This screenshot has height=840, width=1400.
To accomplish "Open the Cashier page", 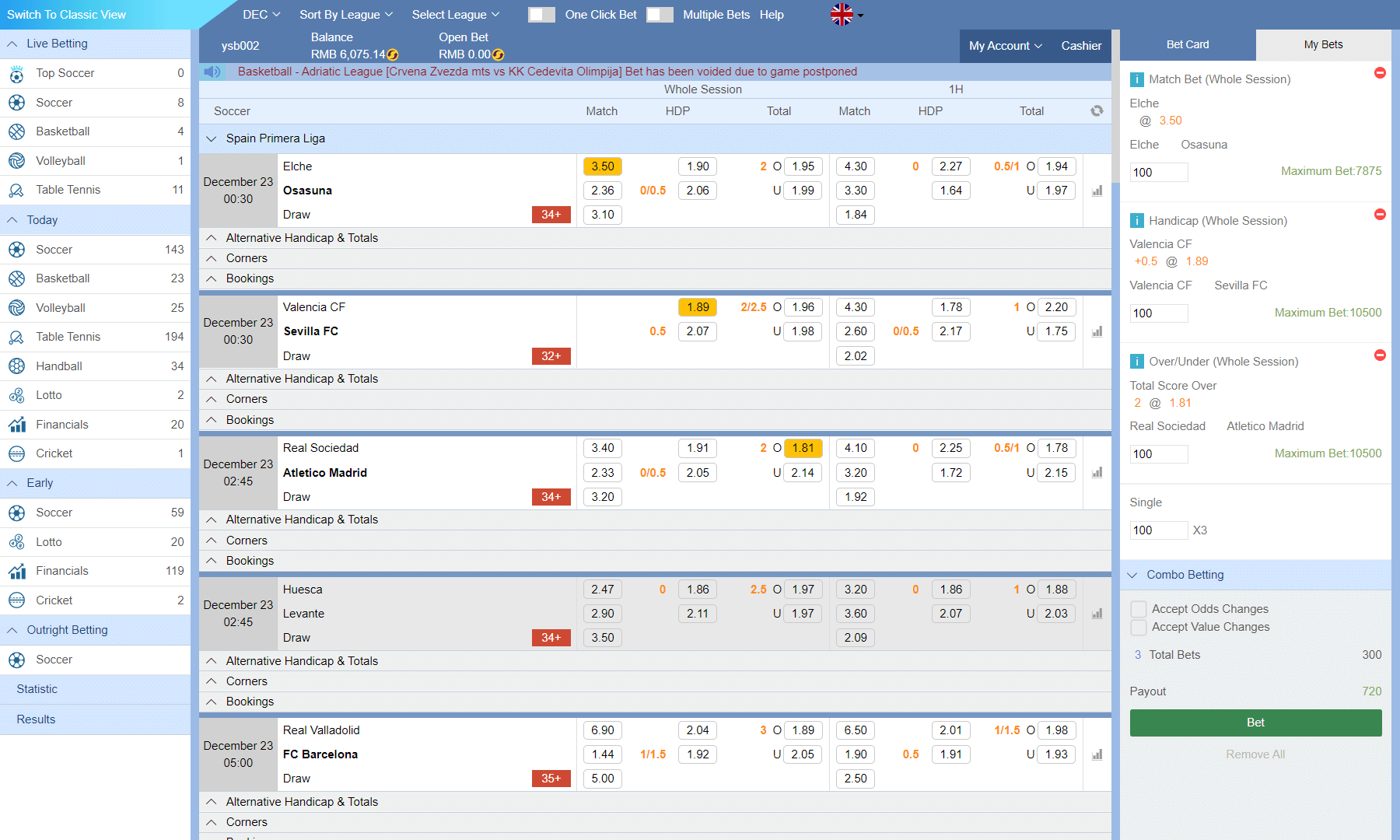I will click(x=1081, y=46).
